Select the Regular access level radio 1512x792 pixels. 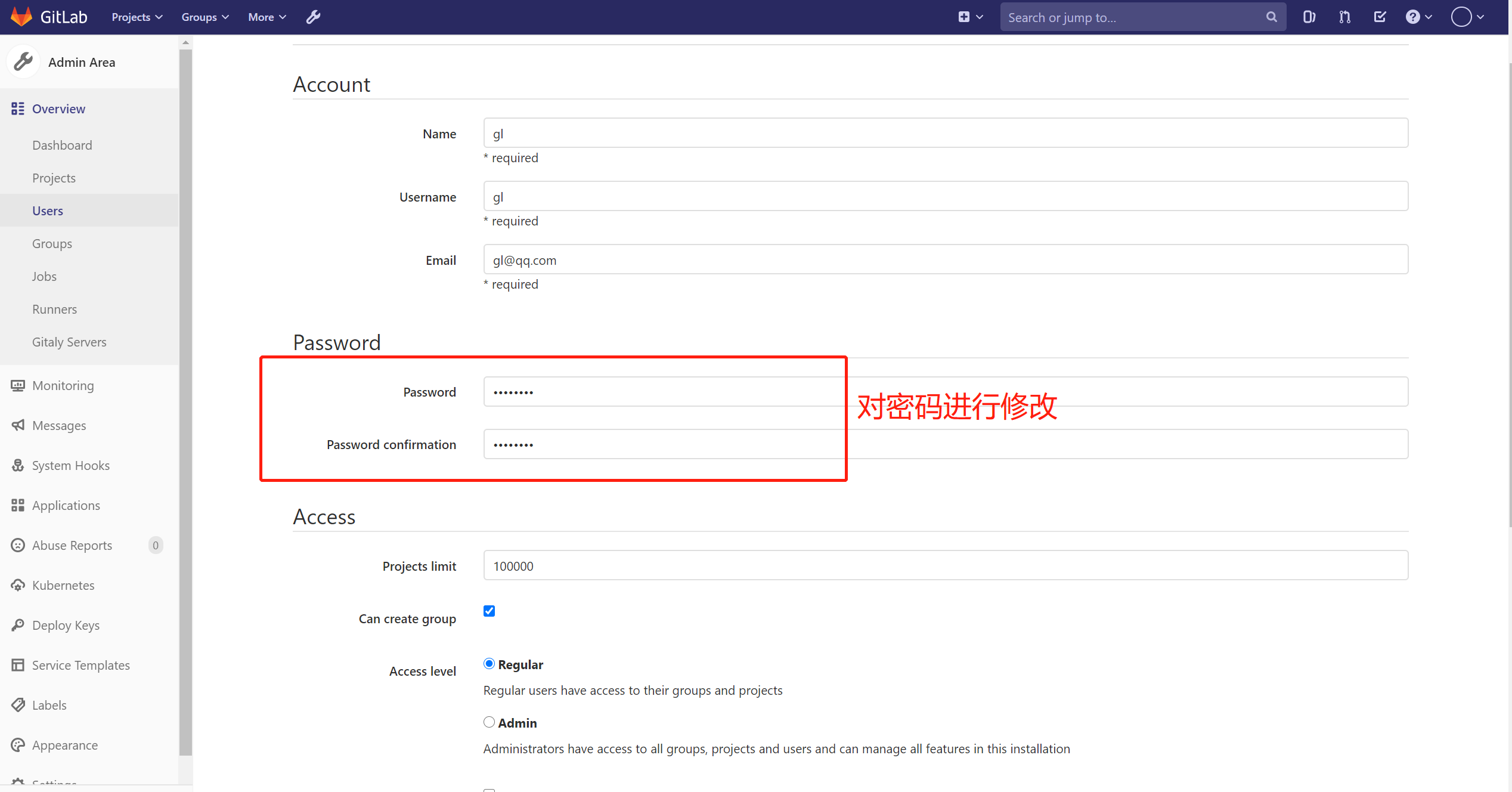[x=489, y=663]
